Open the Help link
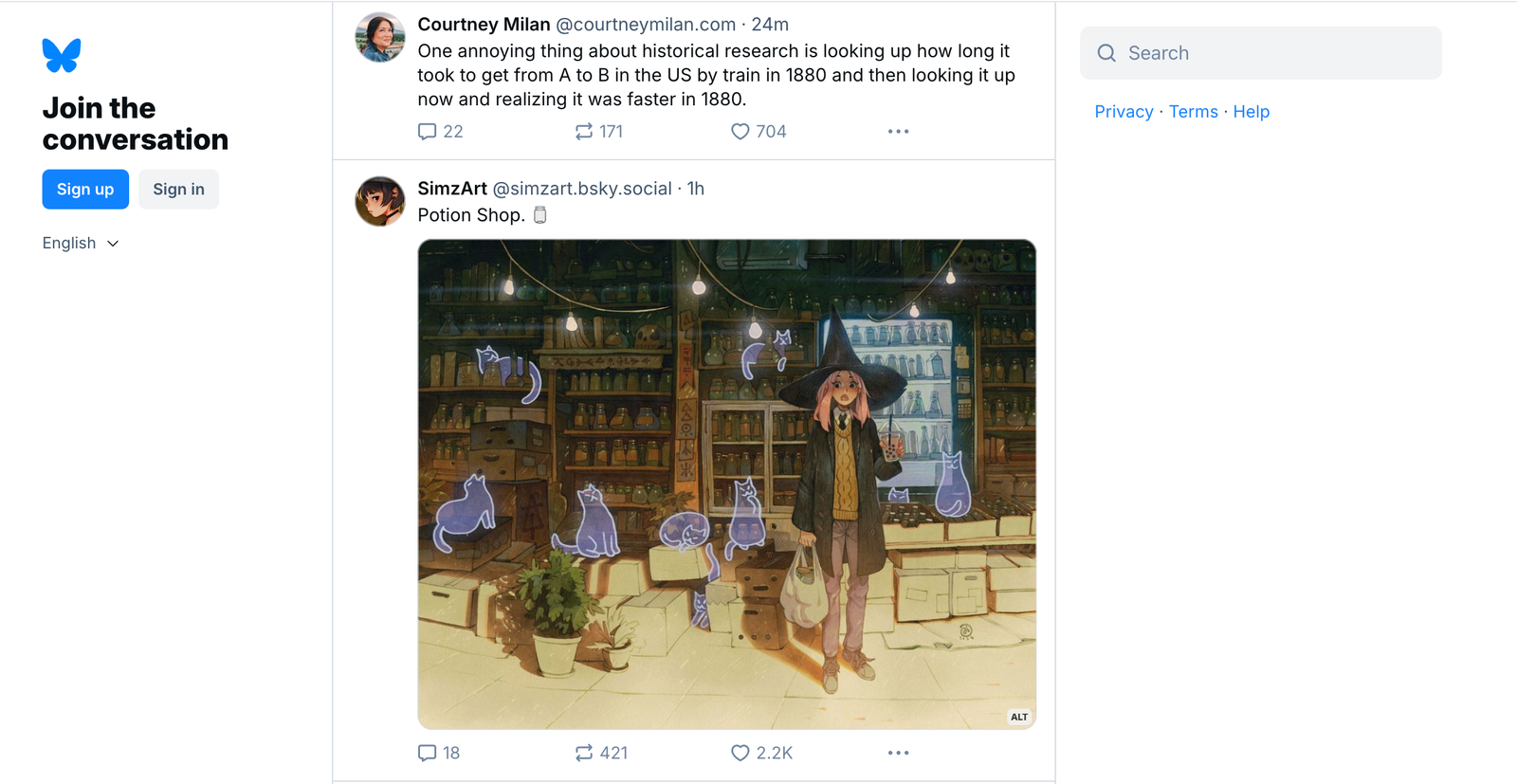Screen dimensions: 1517x784 pos(1251,112)
